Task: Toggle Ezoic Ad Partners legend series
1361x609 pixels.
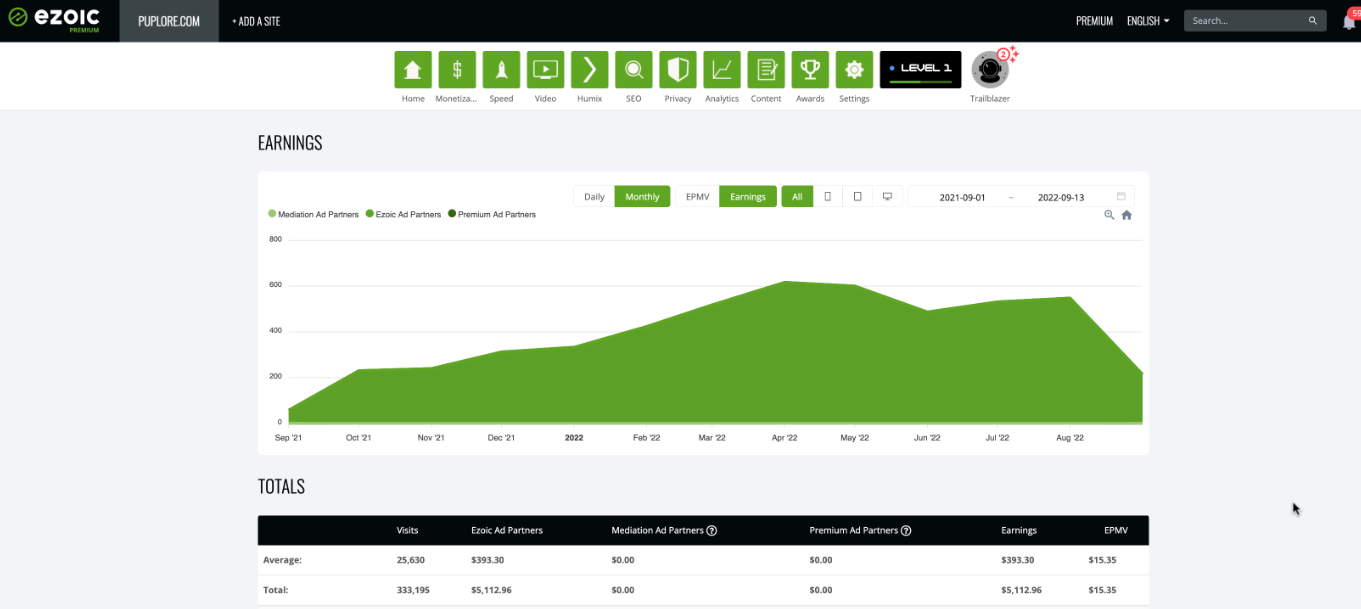Action: 403,214
